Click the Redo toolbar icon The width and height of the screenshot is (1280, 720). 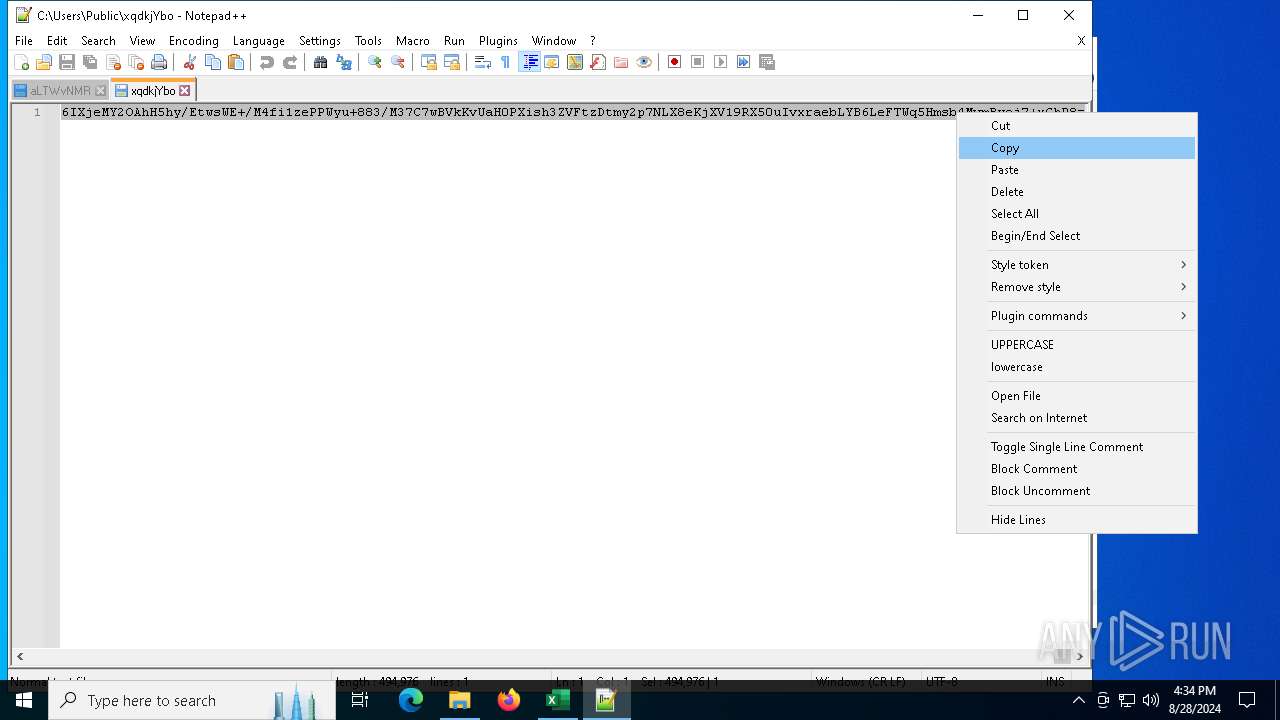tap(290, 62)
